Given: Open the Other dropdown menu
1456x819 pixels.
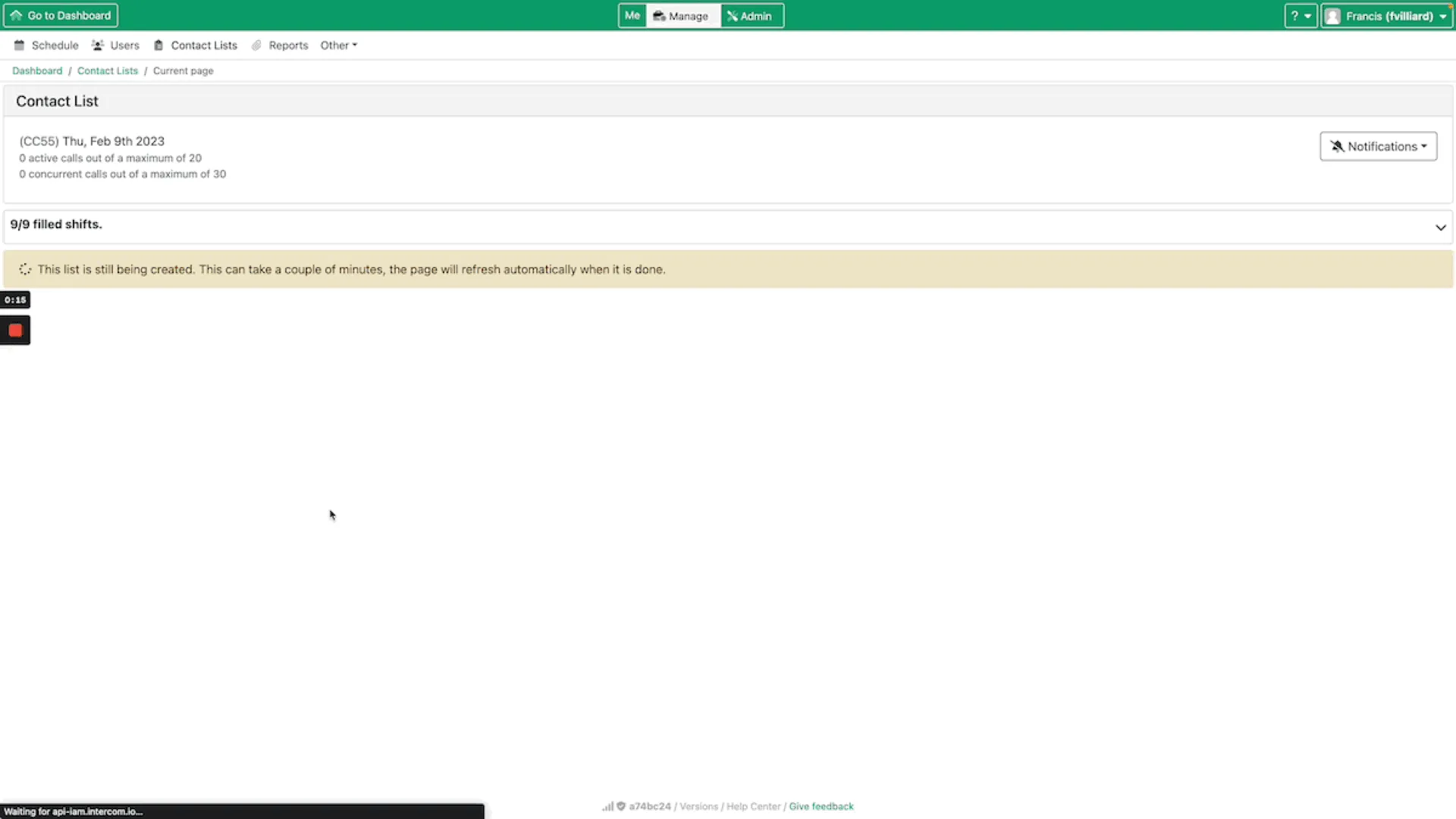Looking at the screenshot, I should point(338,45).
